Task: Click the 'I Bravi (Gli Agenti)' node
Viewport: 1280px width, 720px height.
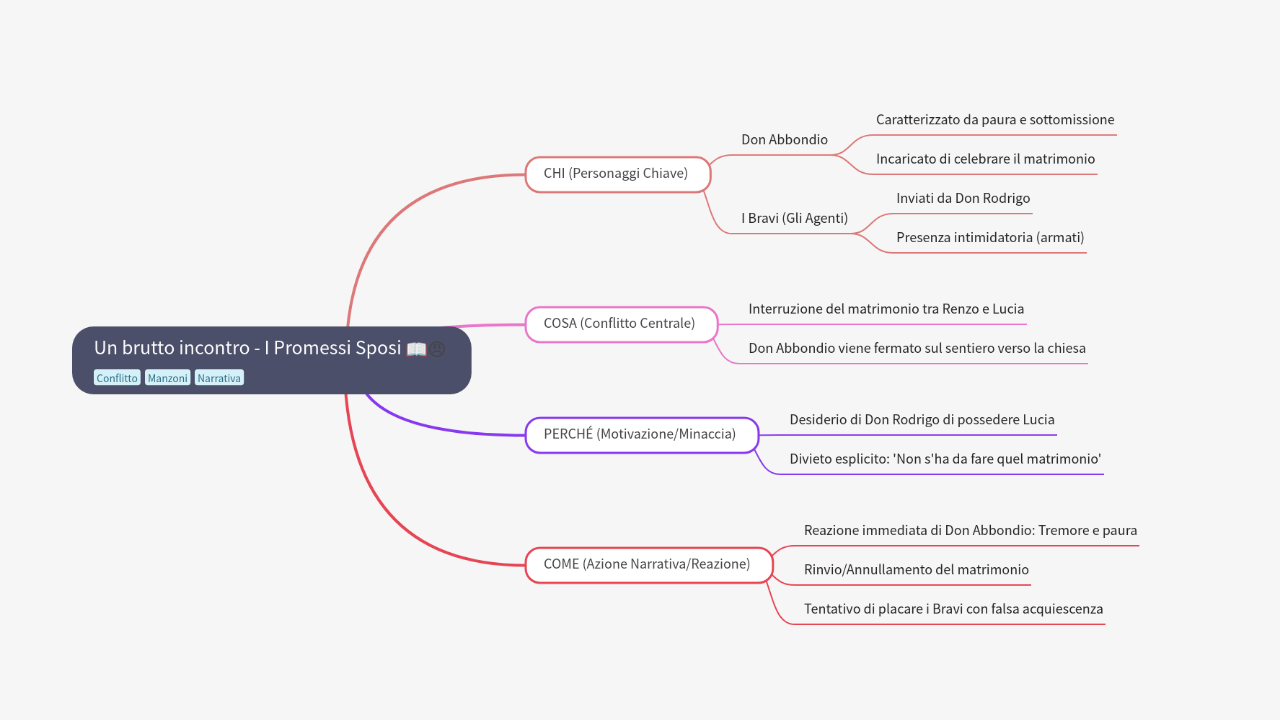Action: coord(794,217)
